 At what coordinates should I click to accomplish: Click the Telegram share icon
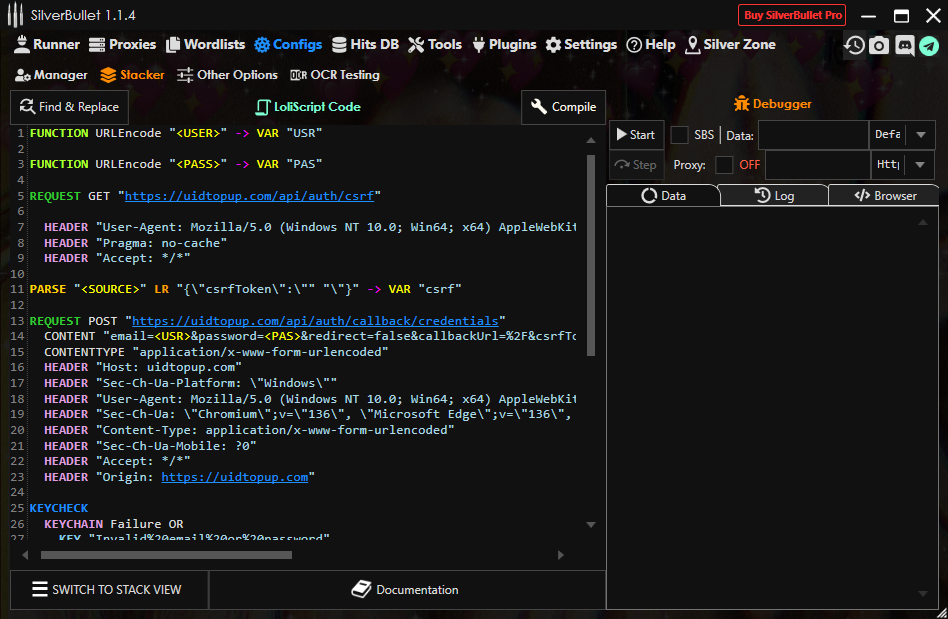coord(929,45)
